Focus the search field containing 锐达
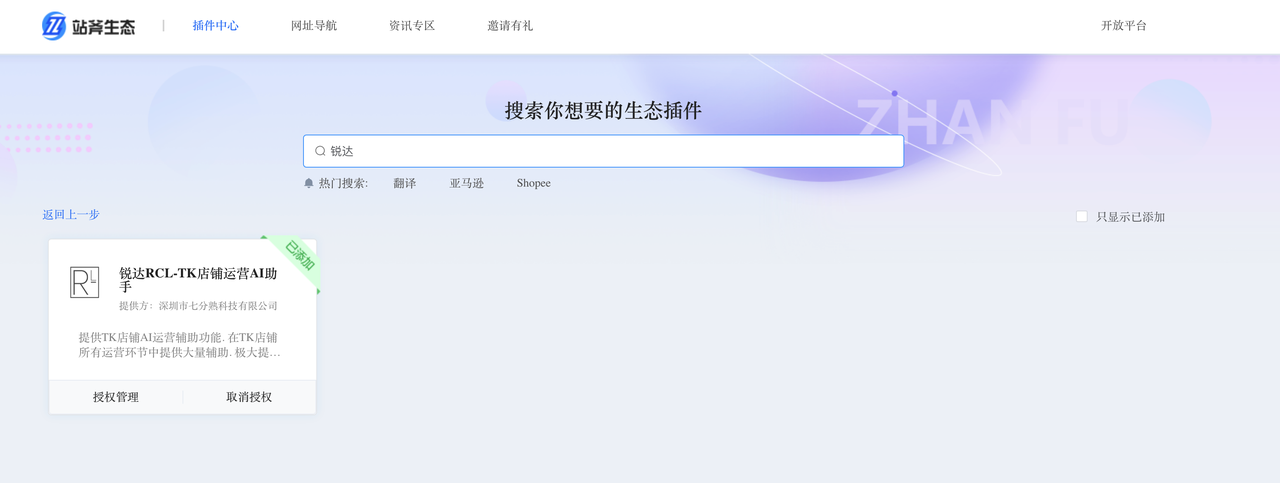1280x483 pixels. click(610, 151)
